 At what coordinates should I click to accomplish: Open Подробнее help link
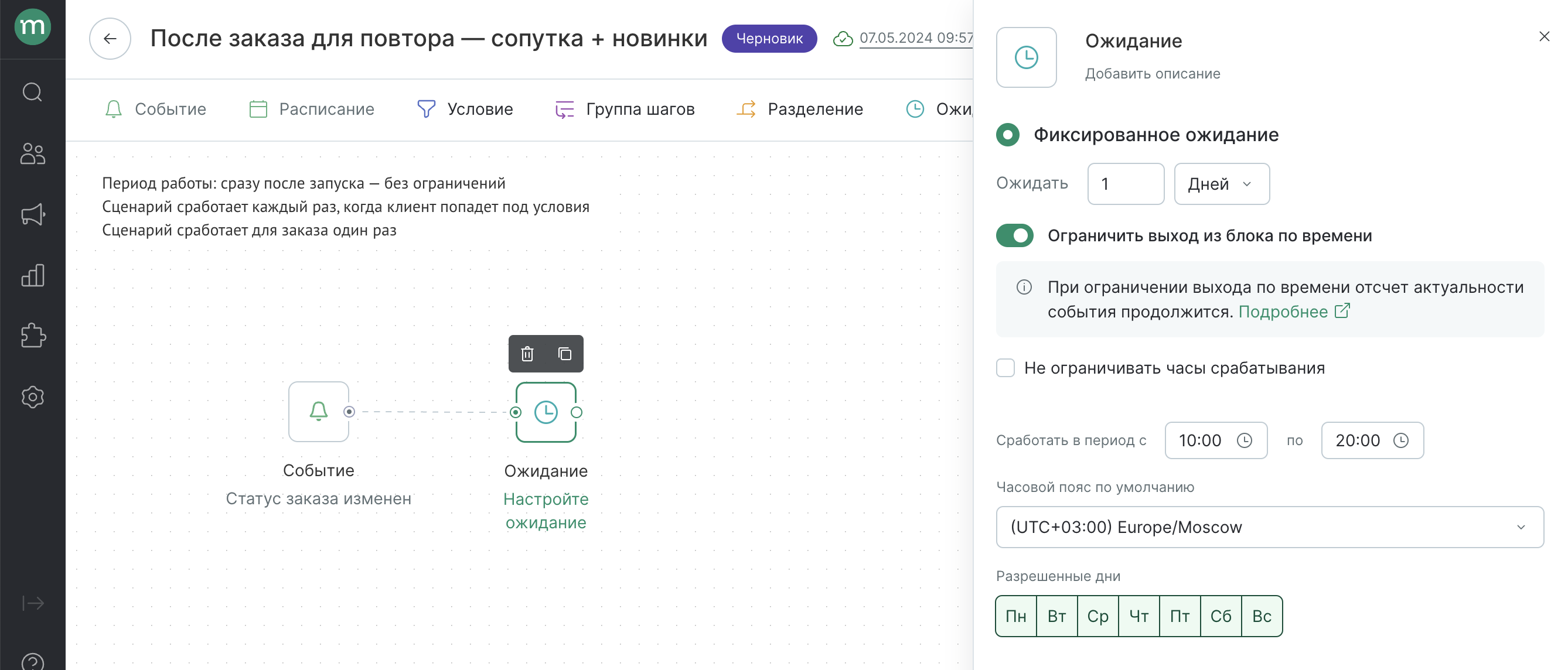[1294, 312]
